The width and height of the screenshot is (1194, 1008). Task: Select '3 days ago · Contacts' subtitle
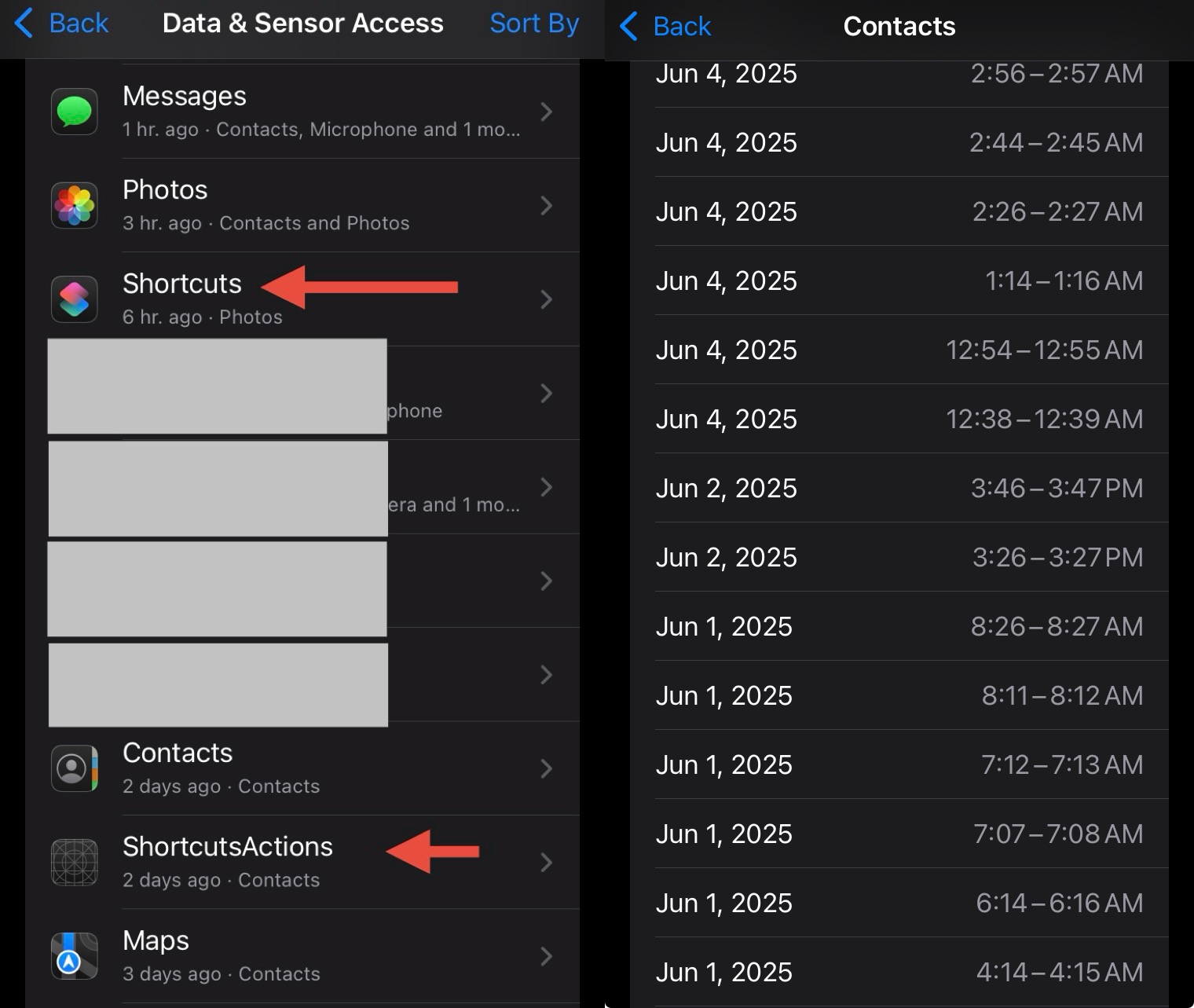[x=221, y=974]
